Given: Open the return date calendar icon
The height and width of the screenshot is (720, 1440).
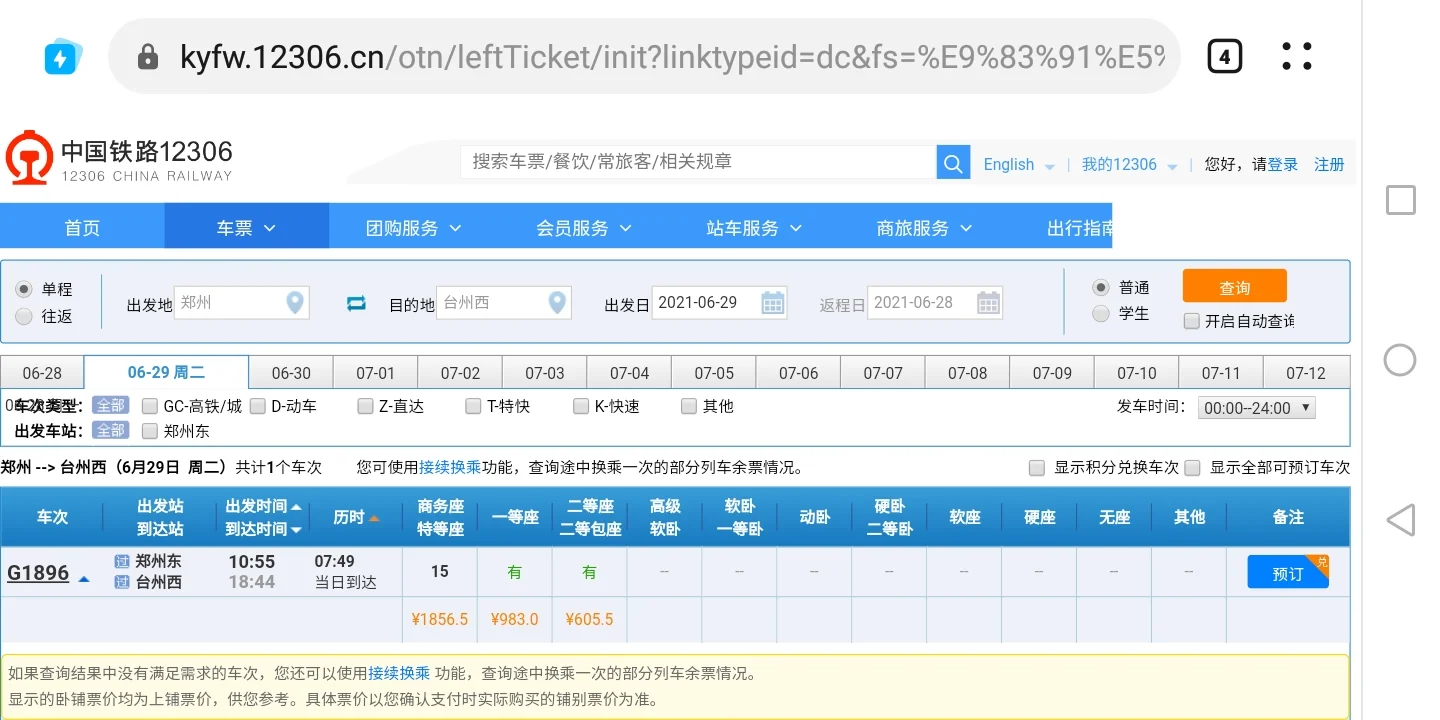Looking at the screenshot, I should click(988, 302).
